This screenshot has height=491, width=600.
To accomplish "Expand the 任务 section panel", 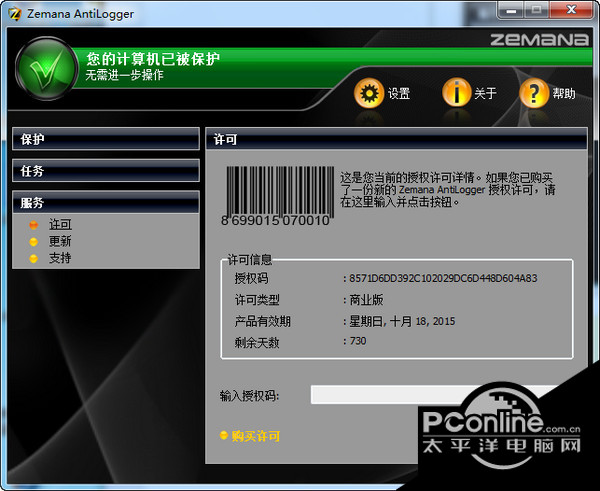I will click(106, 171).
